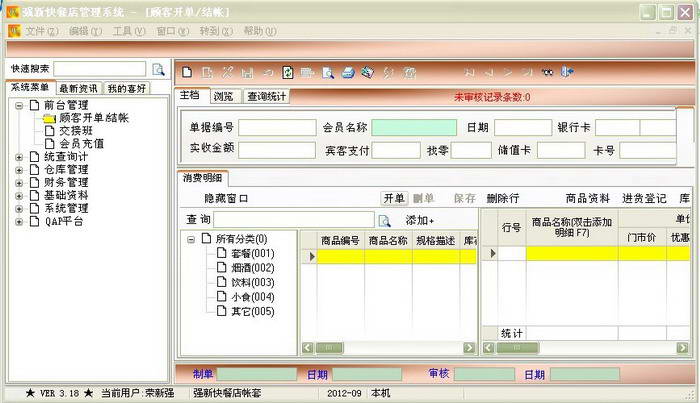
Task: Collapse the 所有分类(0) category node
Action: click(x=191, y=239)
